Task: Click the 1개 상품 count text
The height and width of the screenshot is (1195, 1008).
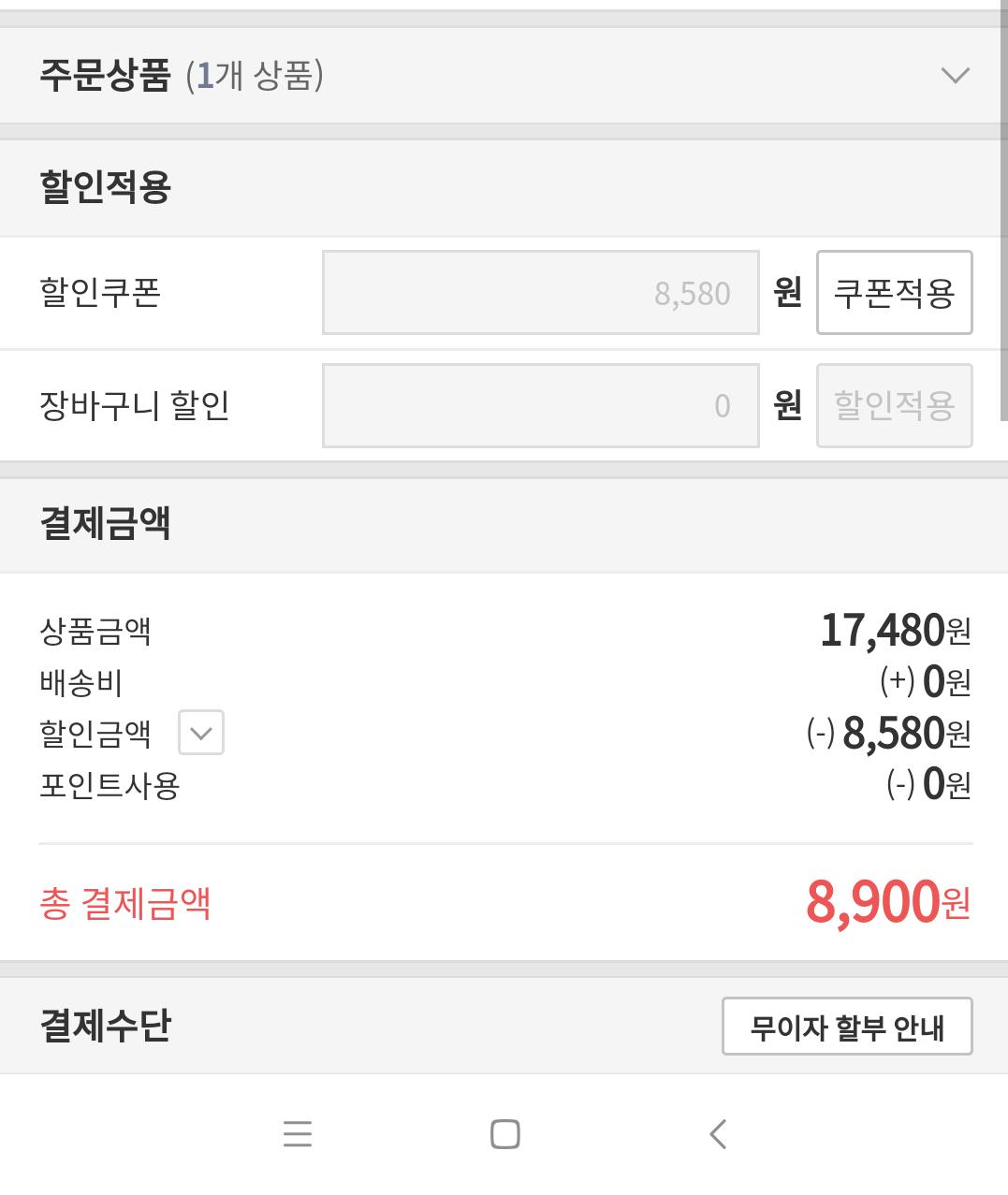Action: tap(255, 76)
